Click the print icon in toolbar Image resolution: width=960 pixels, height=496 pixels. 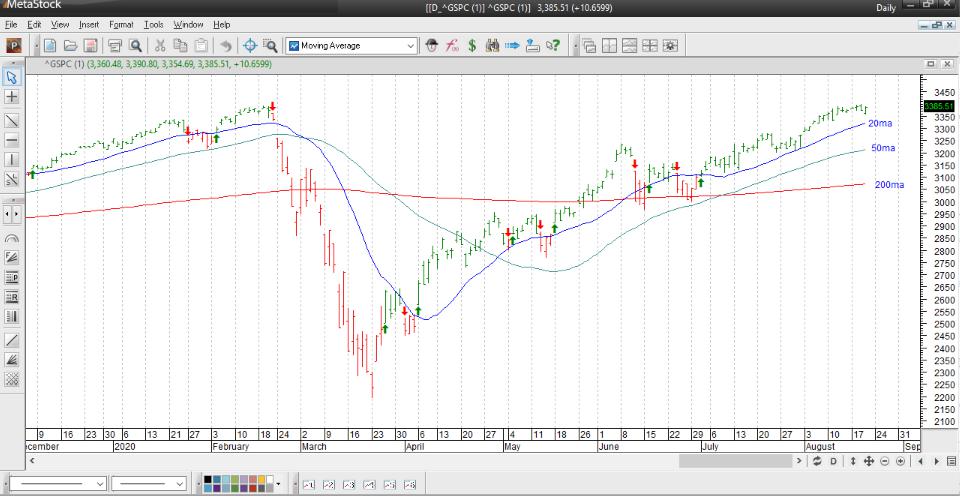pyautogui.click(x=114, y=46)
